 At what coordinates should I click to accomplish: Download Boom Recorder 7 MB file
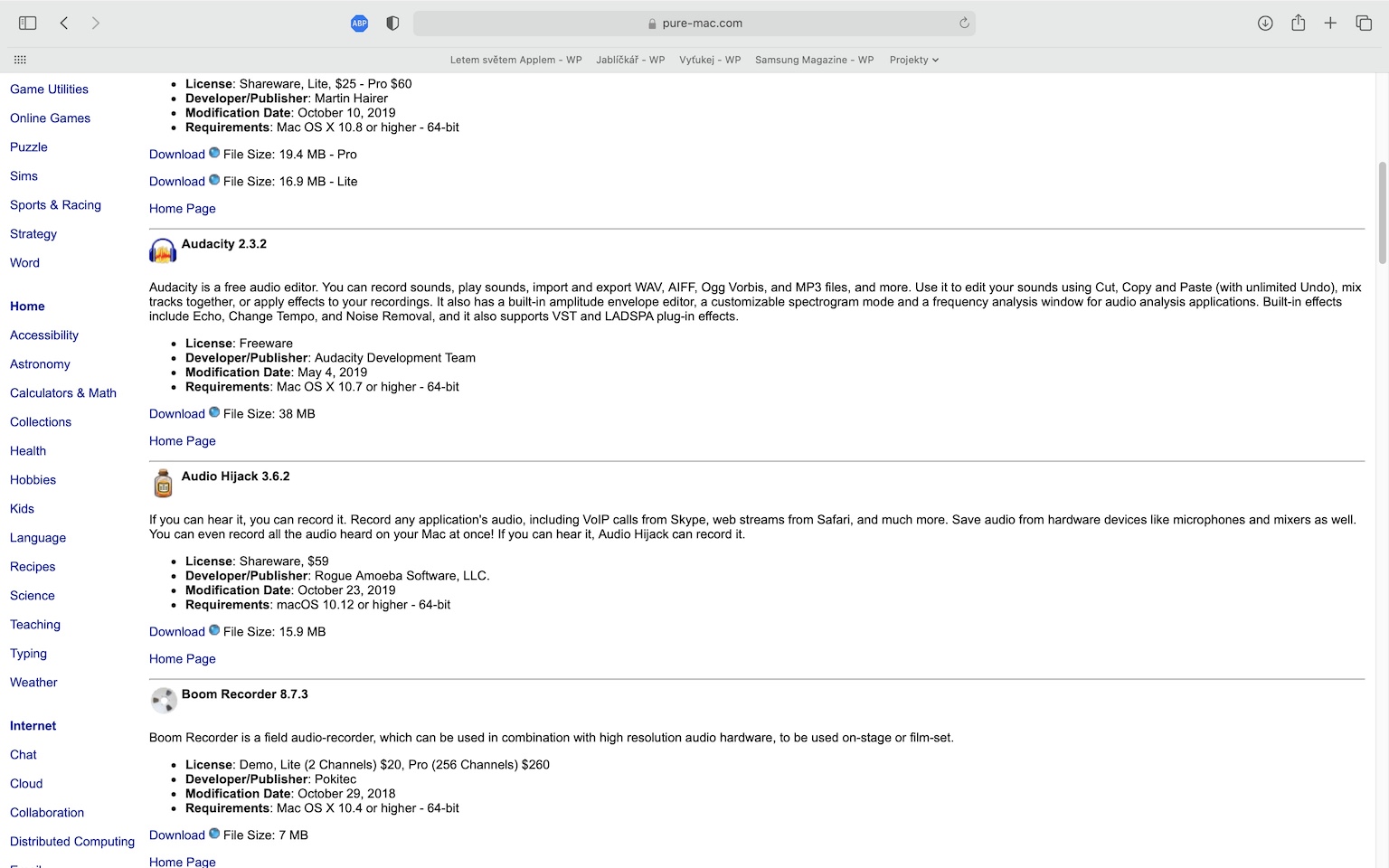[177, 835]
